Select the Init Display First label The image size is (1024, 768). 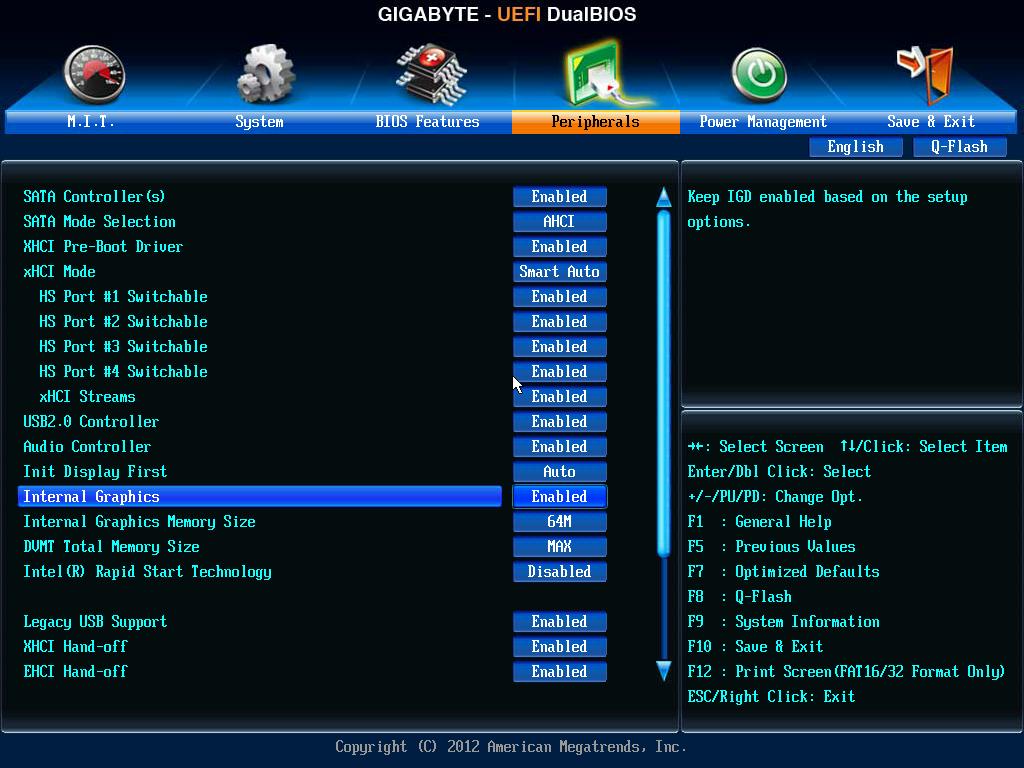click(95, 472)
